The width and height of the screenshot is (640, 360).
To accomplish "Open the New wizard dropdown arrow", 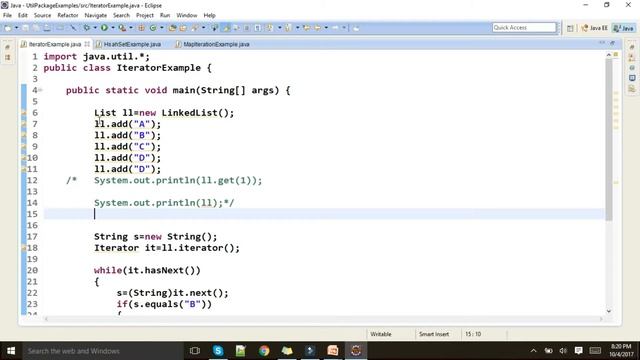I will [x=17, y=28].
